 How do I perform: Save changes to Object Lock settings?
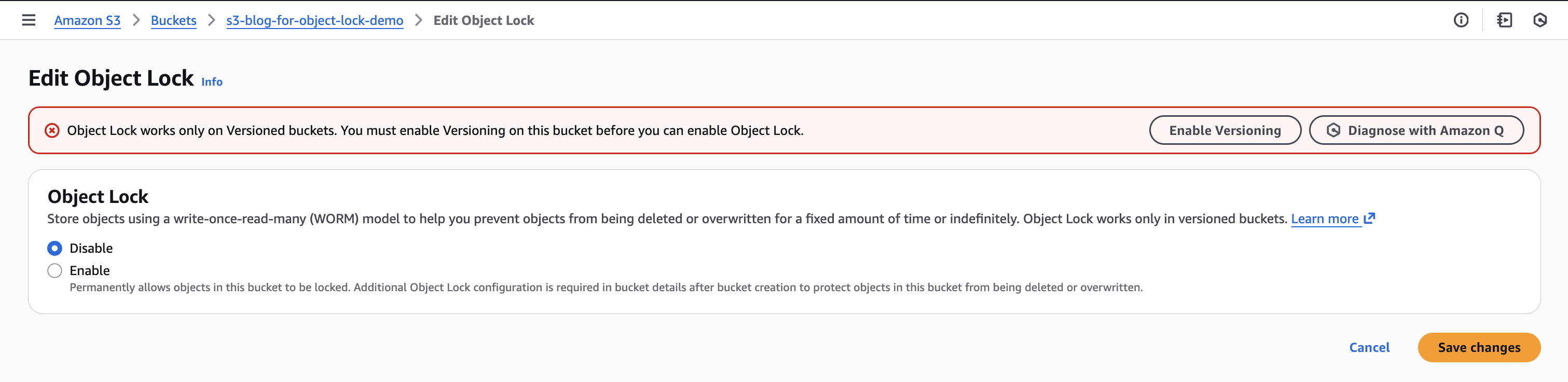pos(1479,347)
